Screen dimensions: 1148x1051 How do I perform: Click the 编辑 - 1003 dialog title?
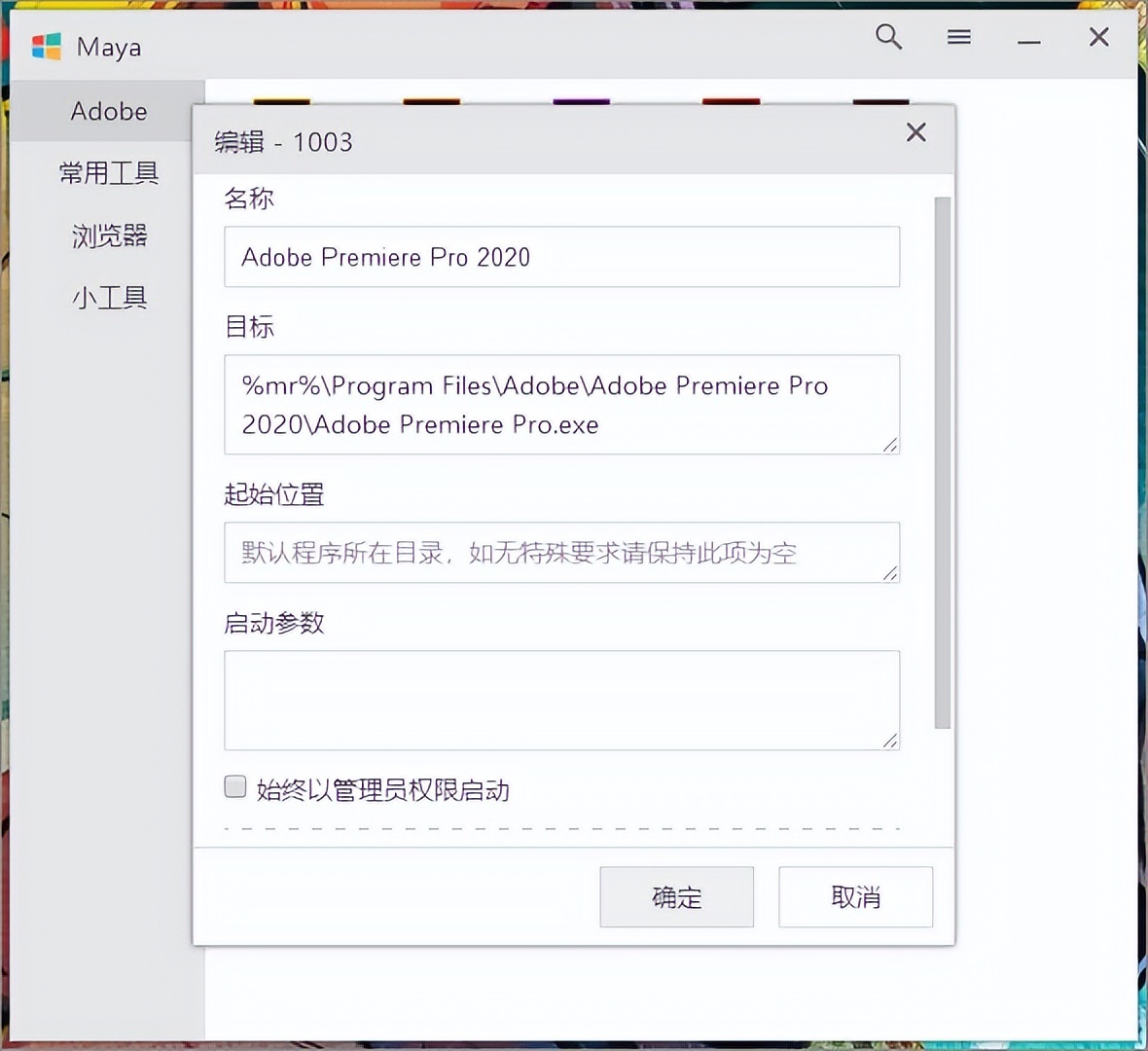click(x=282, y=141)
